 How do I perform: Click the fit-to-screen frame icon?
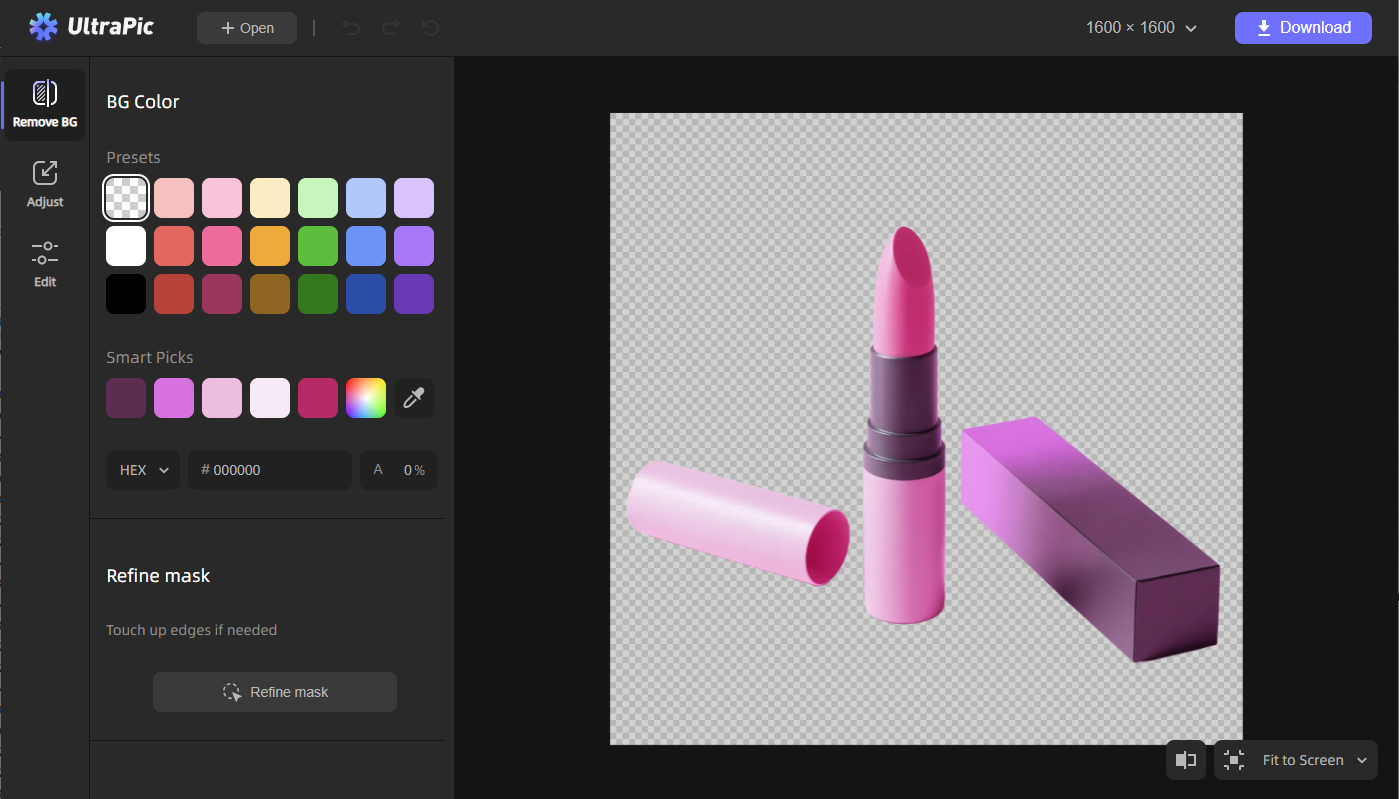tap(1234, 760)
